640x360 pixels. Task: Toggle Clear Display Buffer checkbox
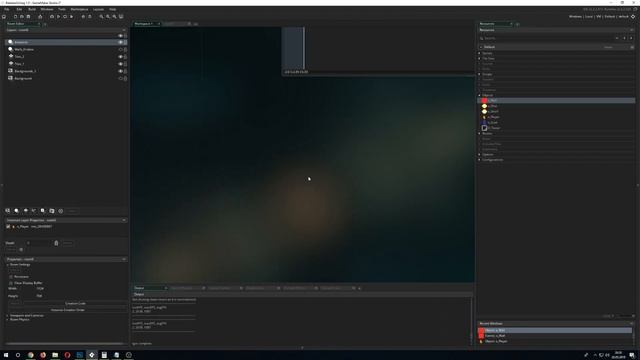pos(11,283)
